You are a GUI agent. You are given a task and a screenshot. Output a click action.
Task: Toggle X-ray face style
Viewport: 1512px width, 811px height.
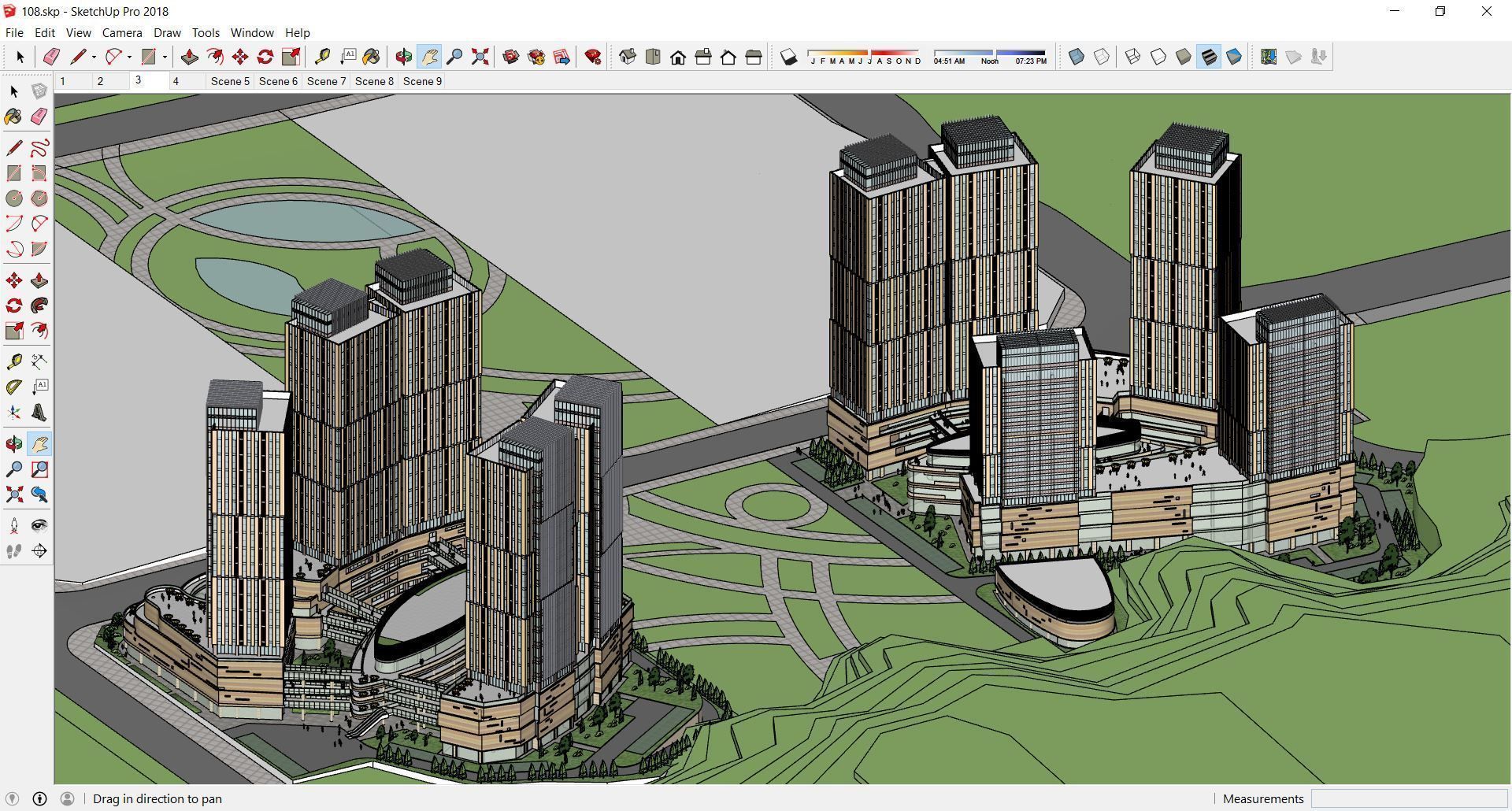point(1077,57)
